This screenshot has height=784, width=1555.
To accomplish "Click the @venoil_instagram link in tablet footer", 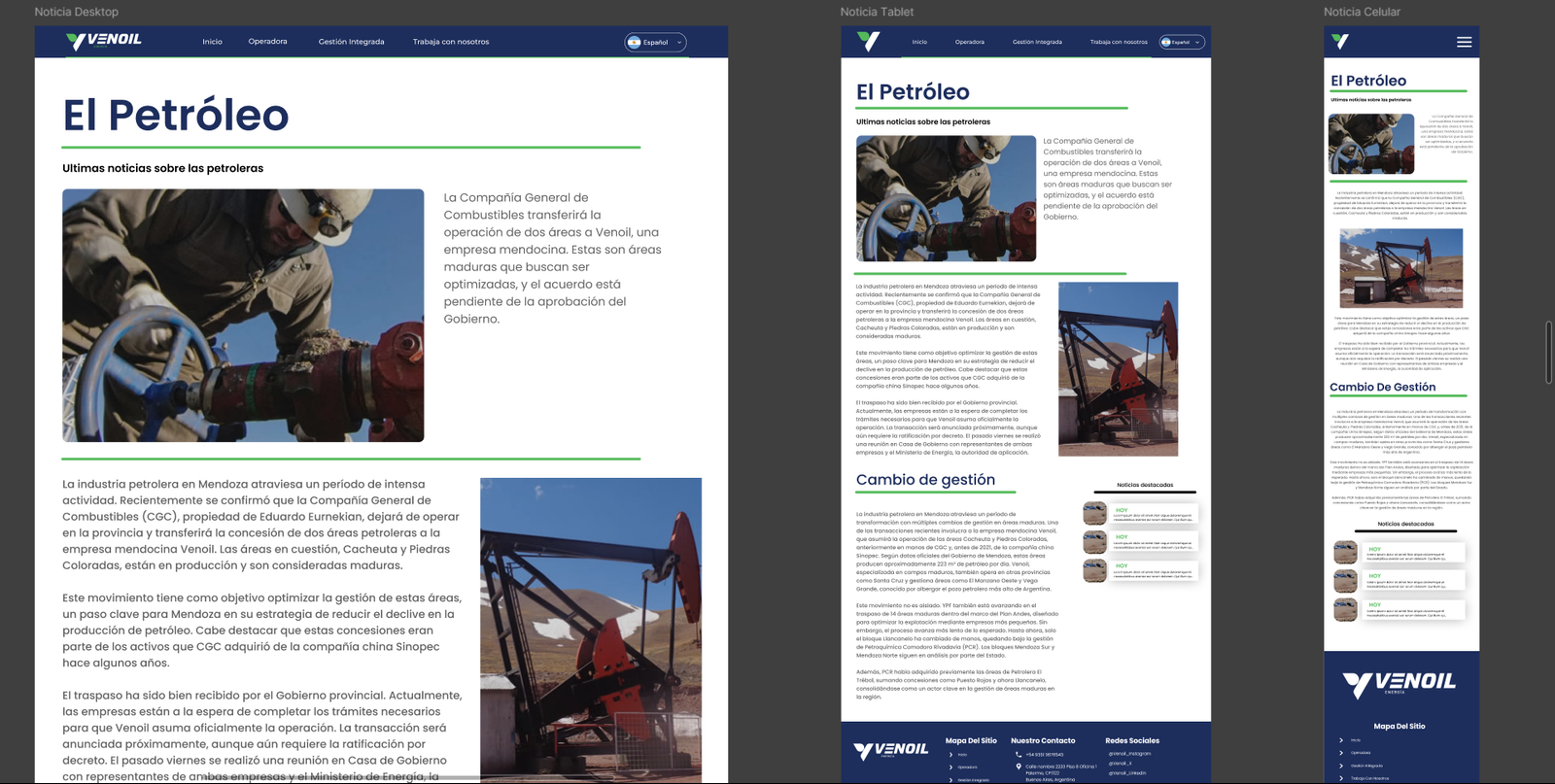I will 1129,754.
